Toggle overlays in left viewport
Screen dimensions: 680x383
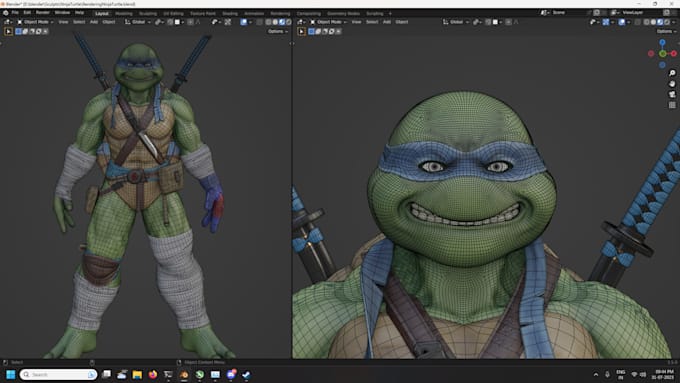point(244,22)
